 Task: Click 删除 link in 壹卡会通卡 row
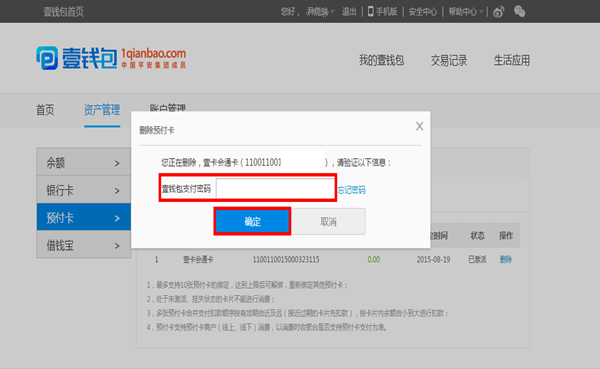coord(505,260)
